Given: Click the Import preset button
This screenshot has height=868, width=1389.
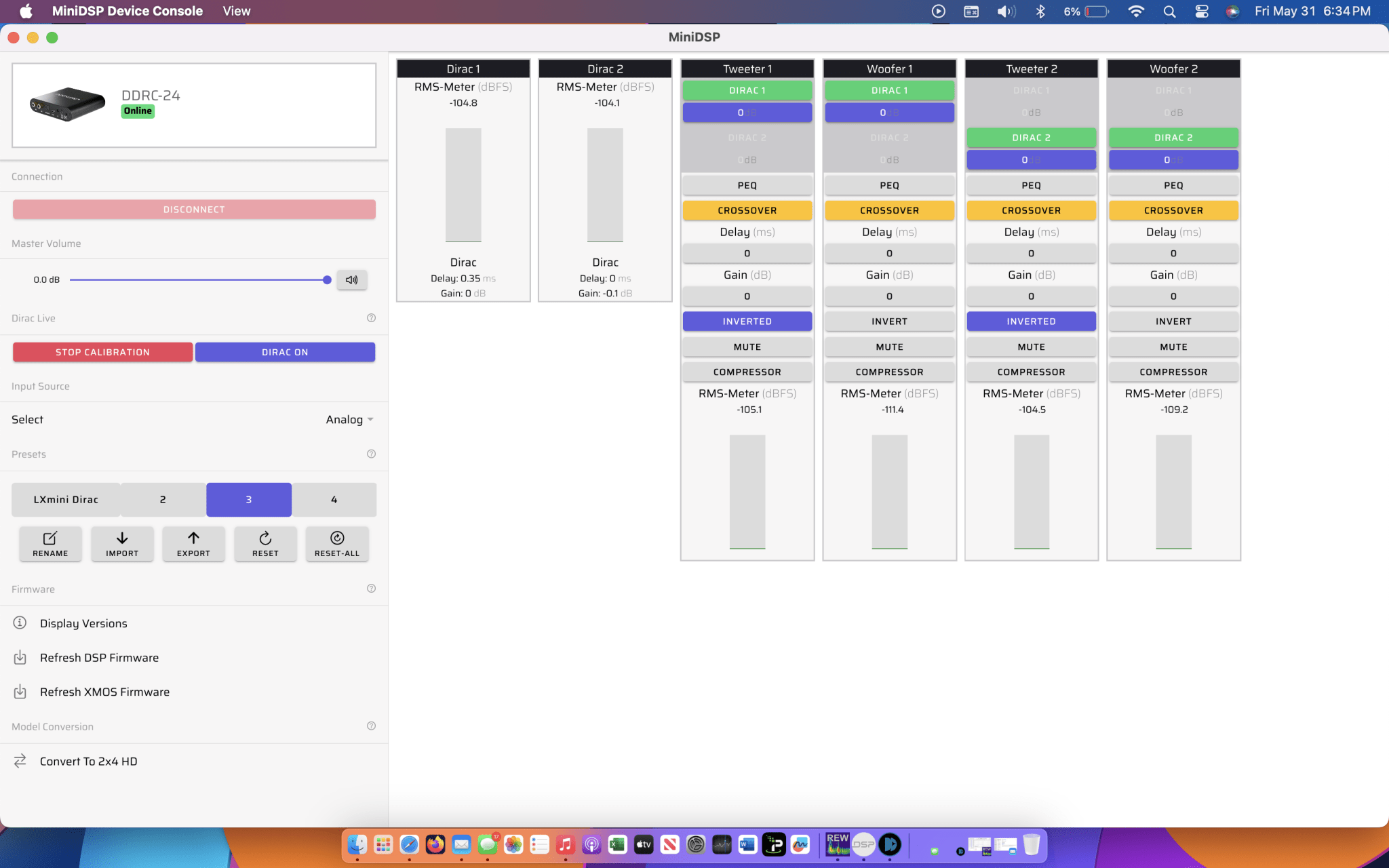Looking at the screenshot, I should click(x=122, y=544).
